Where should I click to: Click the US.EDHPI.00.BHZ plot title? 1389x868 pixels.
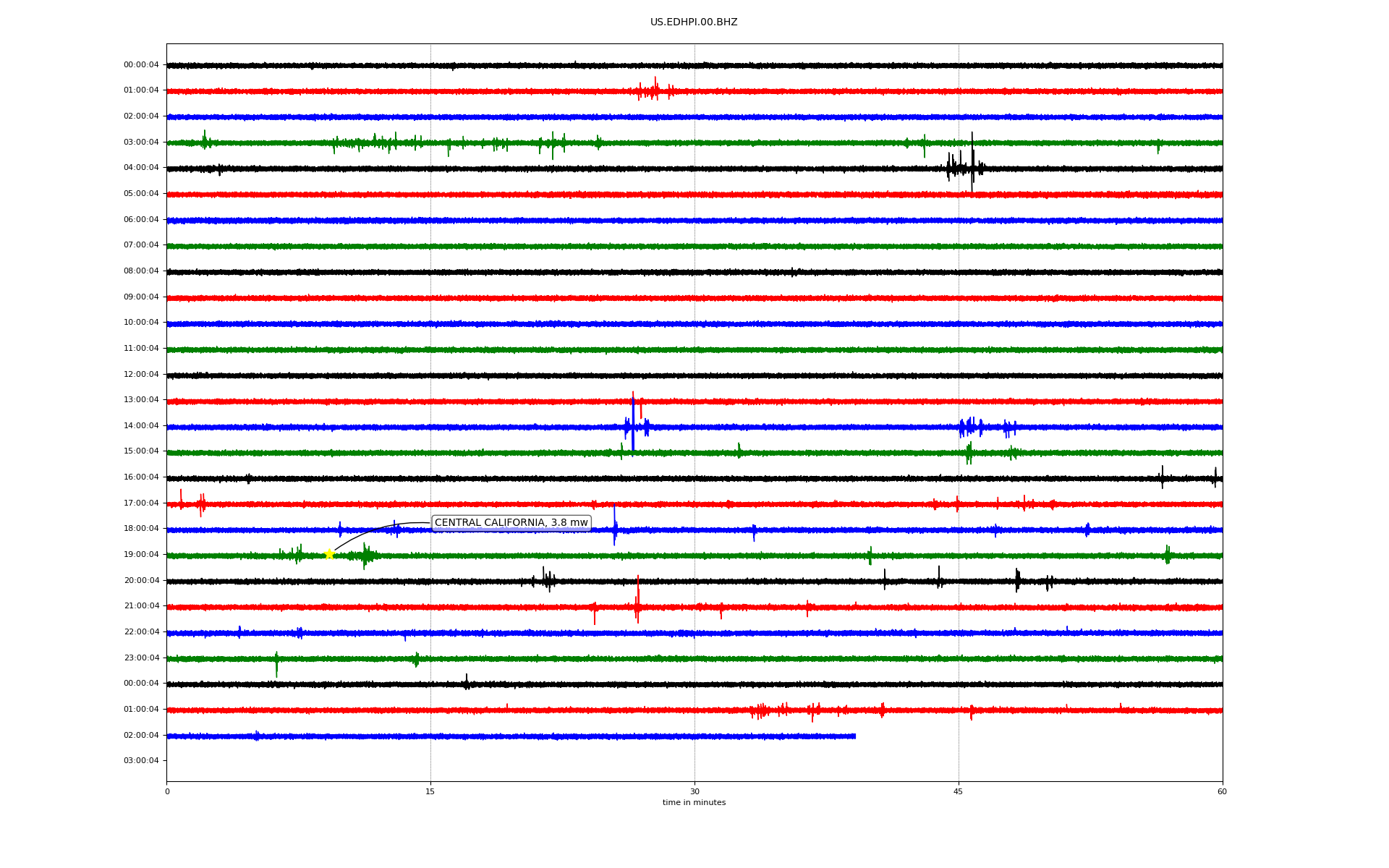(x=694, y=22)
